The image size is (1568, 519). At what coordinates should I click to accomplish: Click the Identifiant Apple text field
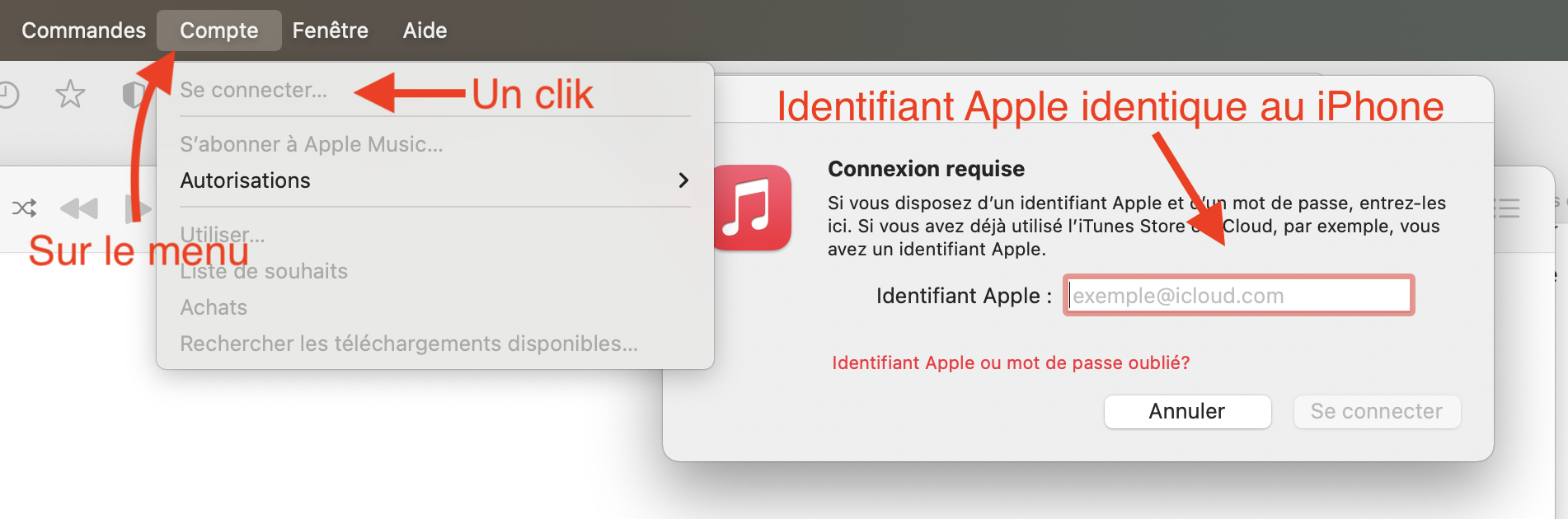point(1238,295)
